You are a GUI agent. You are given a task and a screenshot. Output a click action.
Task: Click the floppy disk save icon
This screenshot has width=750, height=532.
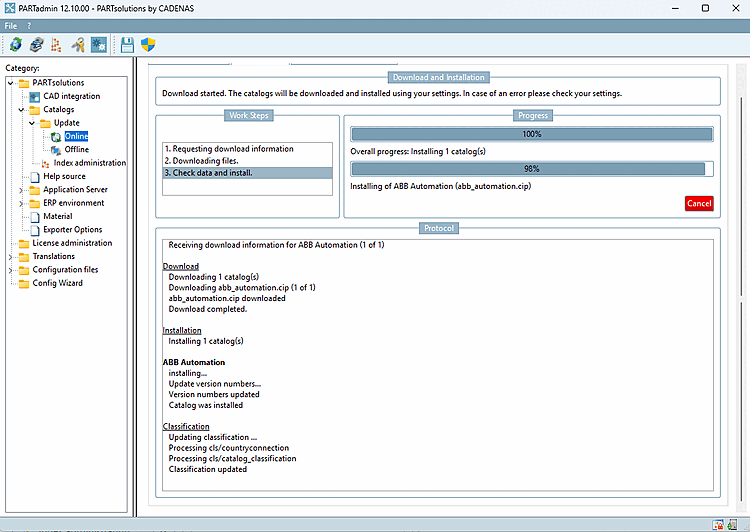pos(127,45)
